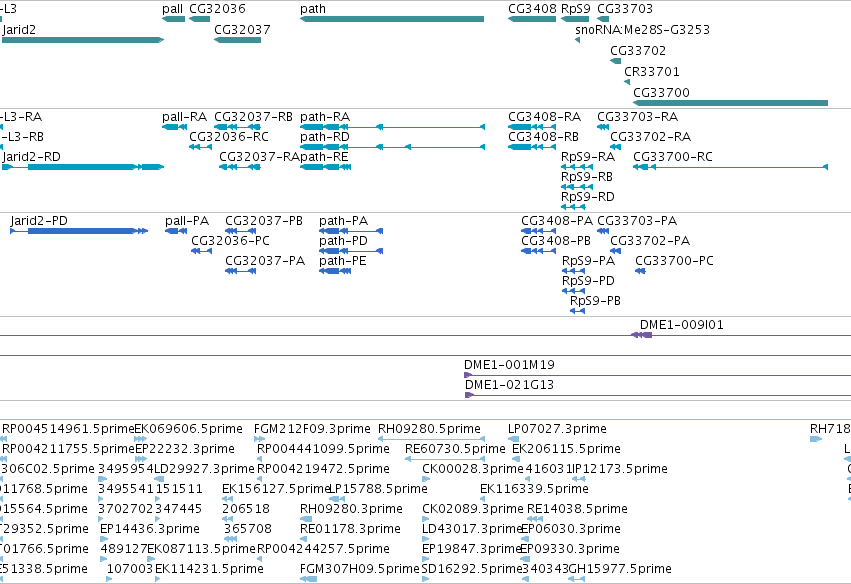Click the CG32037-PB protein label
Image resolution: width=851 pixels, height=584 pixels.
click(x=264, y=221)
